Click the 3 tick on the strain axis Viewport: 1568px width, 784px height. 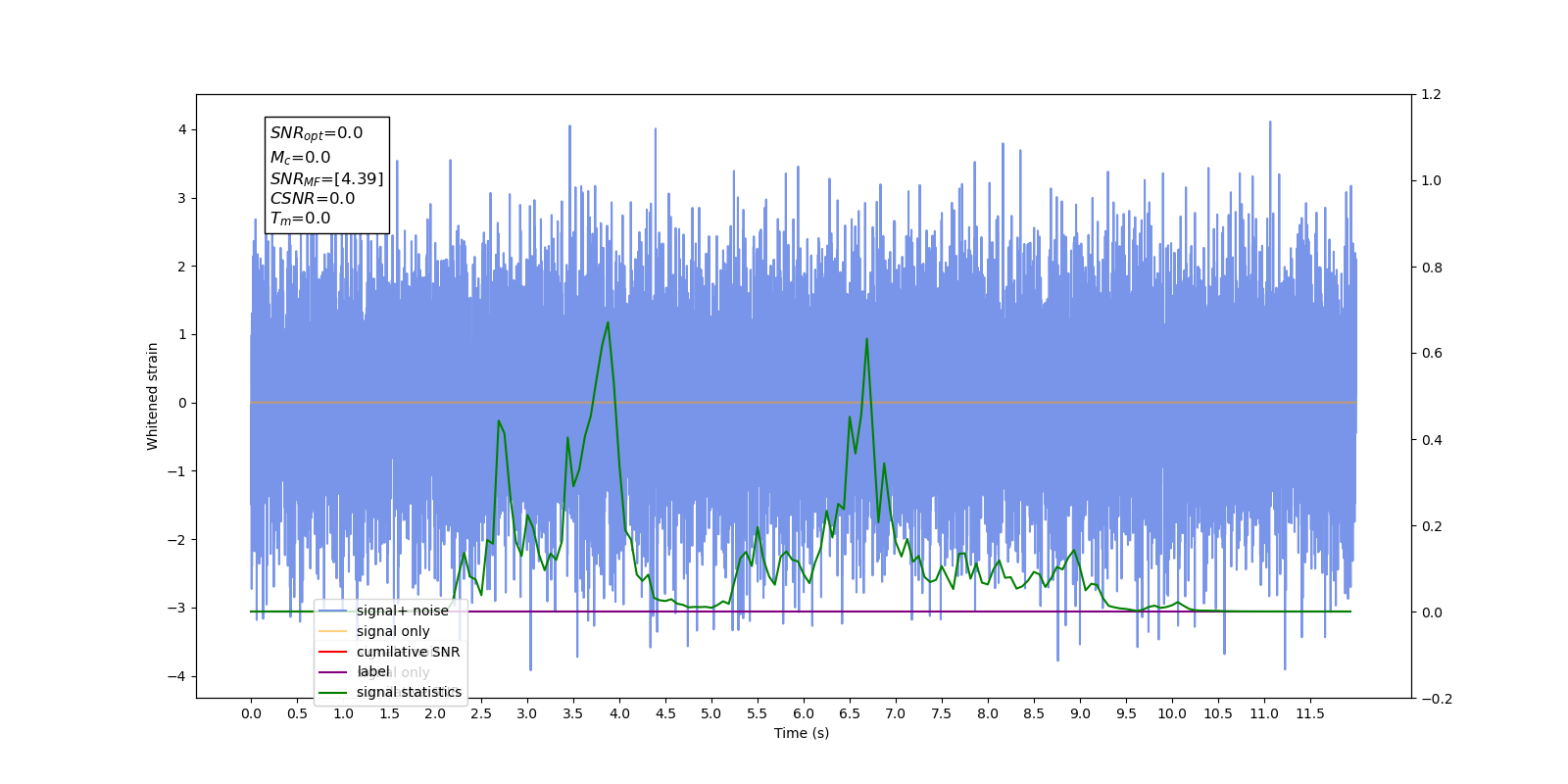pos(181,198)
